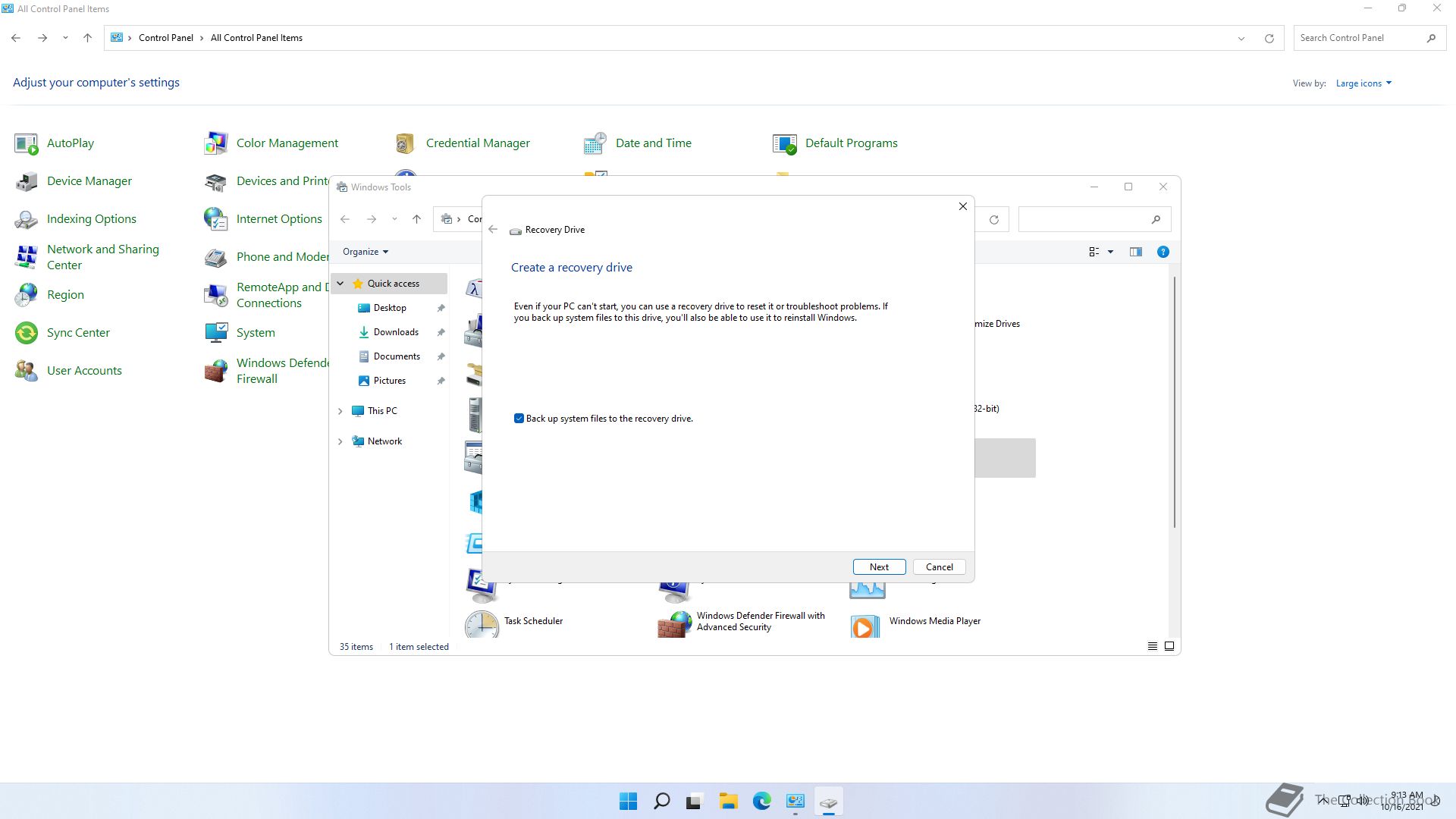This screenshot has width=1456, height=819.
Task: Open Microsoft Edge from taskbar
Action: click(761, 802)
